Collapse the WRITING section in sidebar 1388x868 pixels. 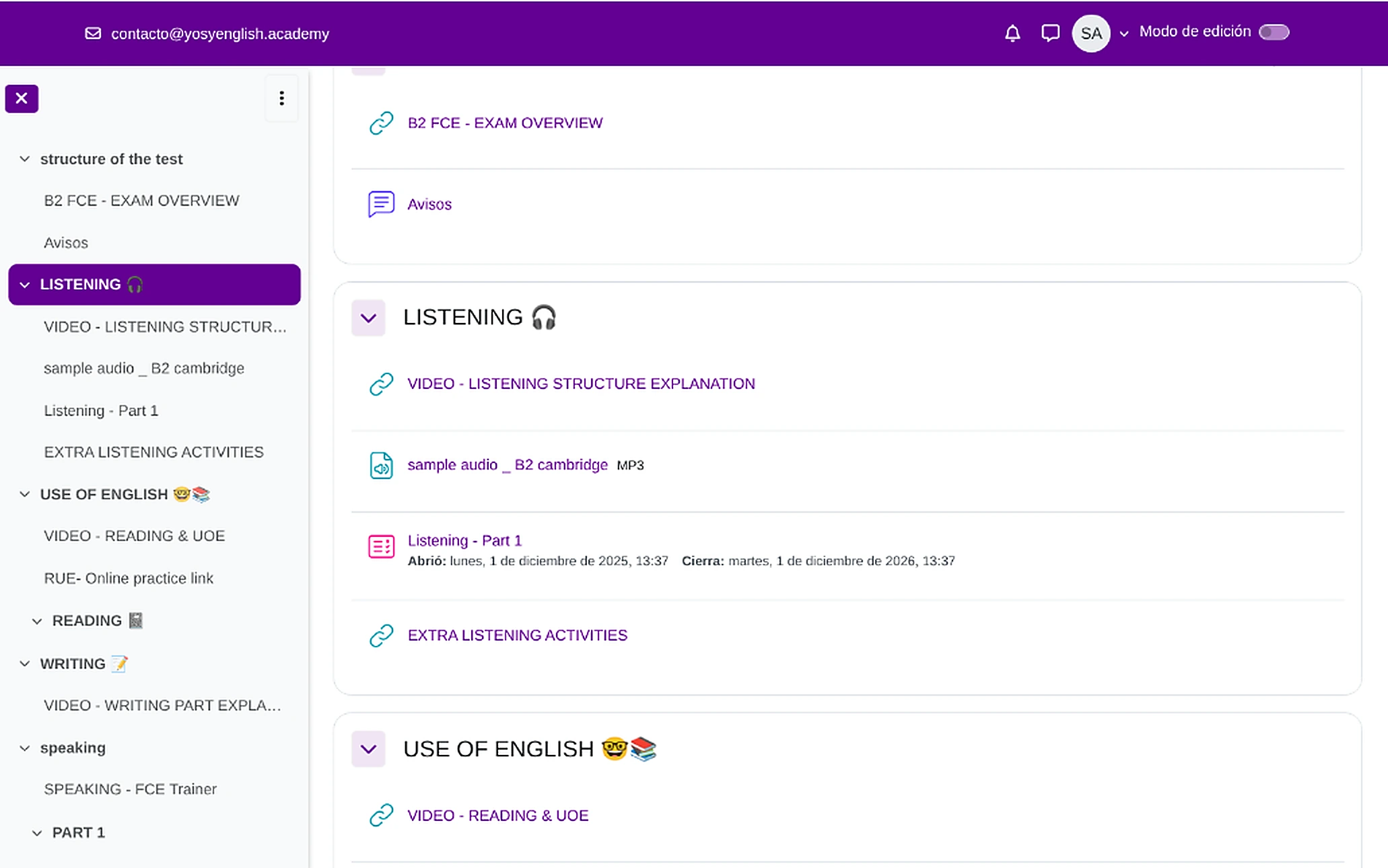[25, 663]
